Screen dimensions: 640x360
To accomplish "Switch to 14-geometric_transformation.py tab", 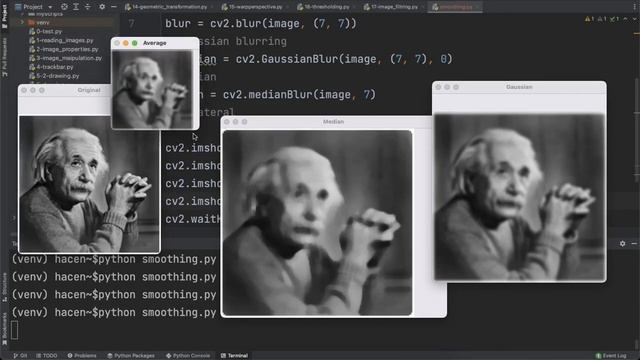I will (x=167, y=7).
